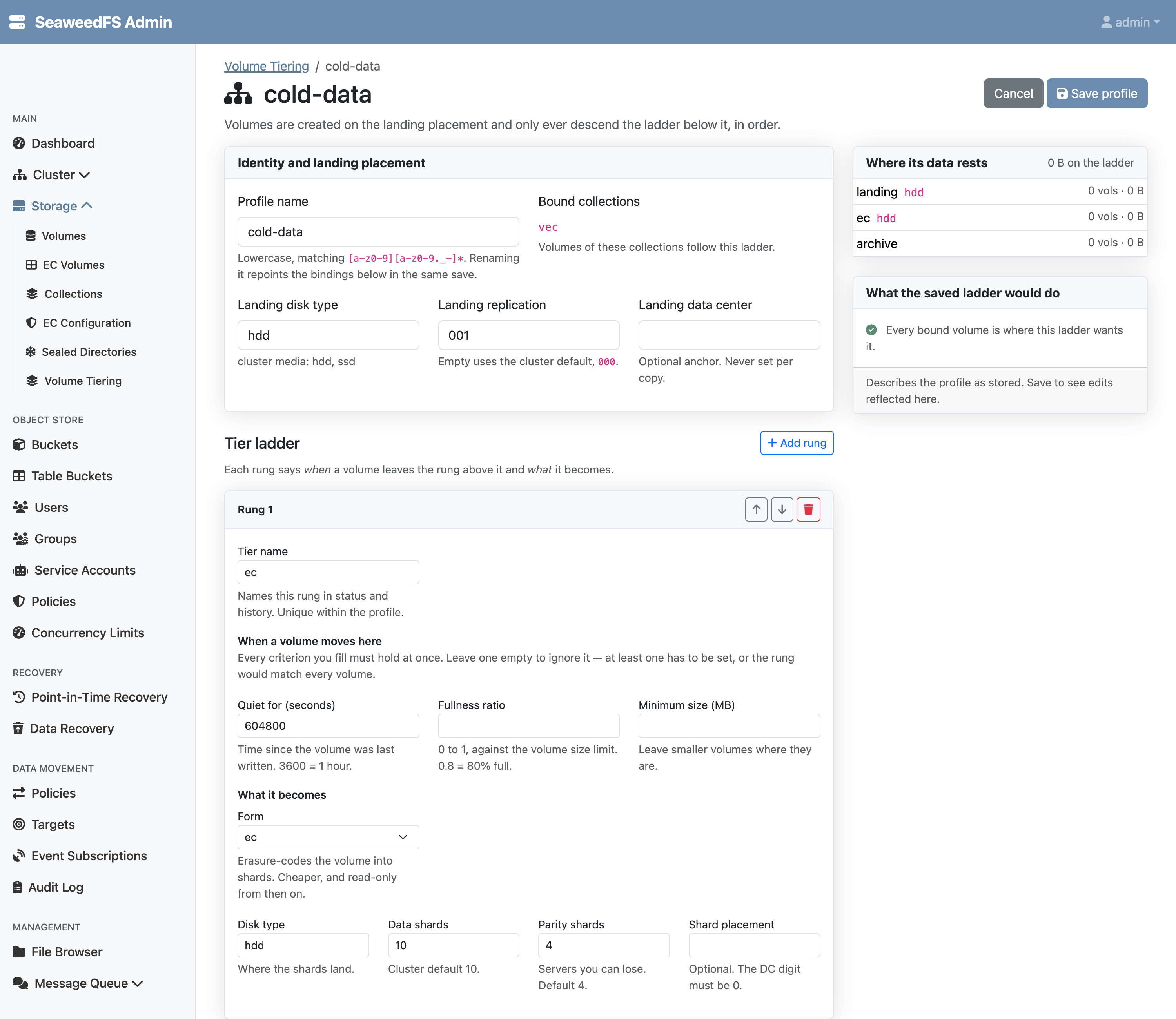This screenshot has width=1176, height=1019.
Task: Click the Audit Log clipboard icon
Action: (x=18, y=887)
